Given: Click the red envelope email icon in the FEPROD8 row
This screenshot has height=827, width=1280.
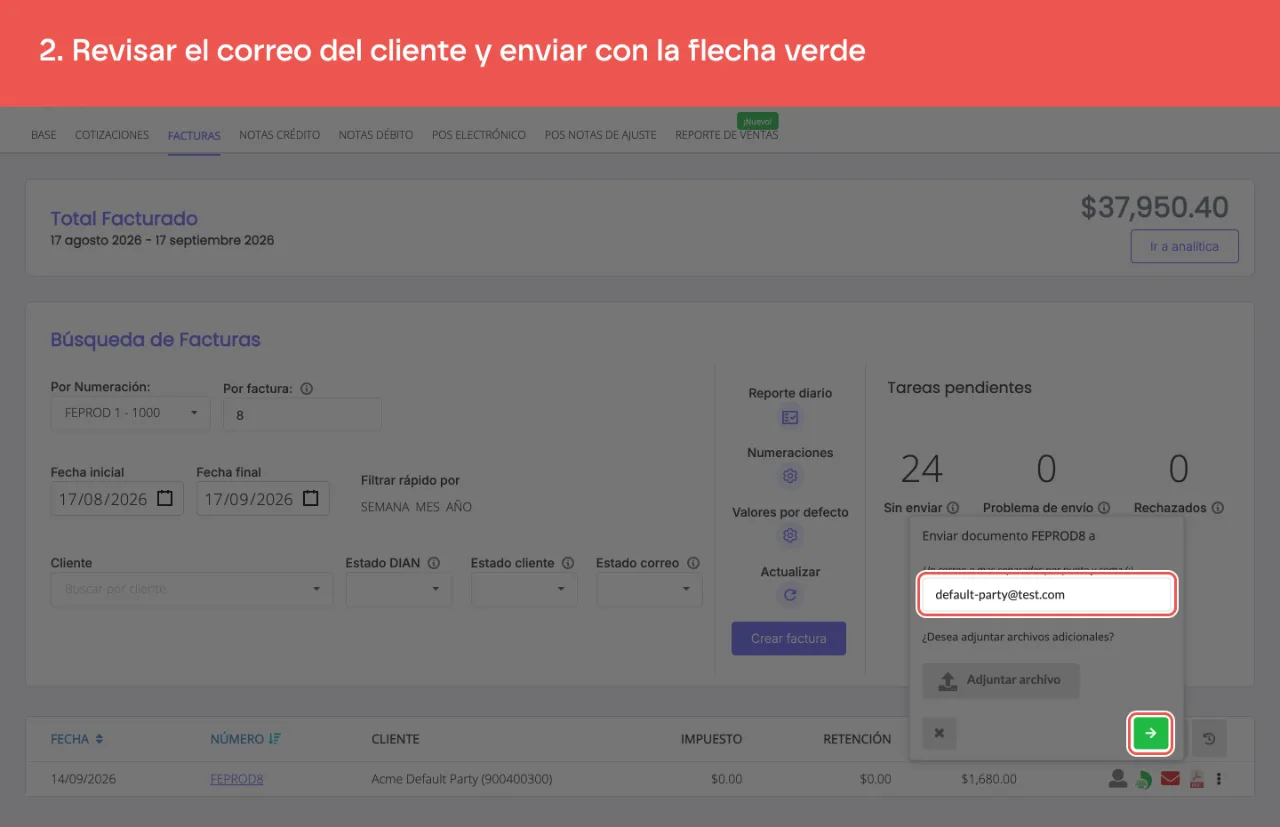Looking at the screenshot, I should 1170,779.
